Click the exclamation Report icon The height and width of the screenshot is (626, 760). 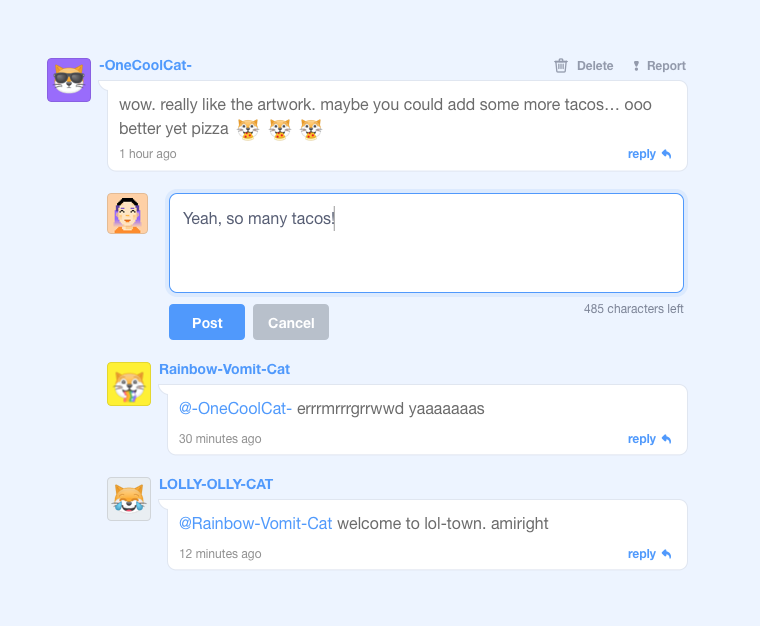636,66
